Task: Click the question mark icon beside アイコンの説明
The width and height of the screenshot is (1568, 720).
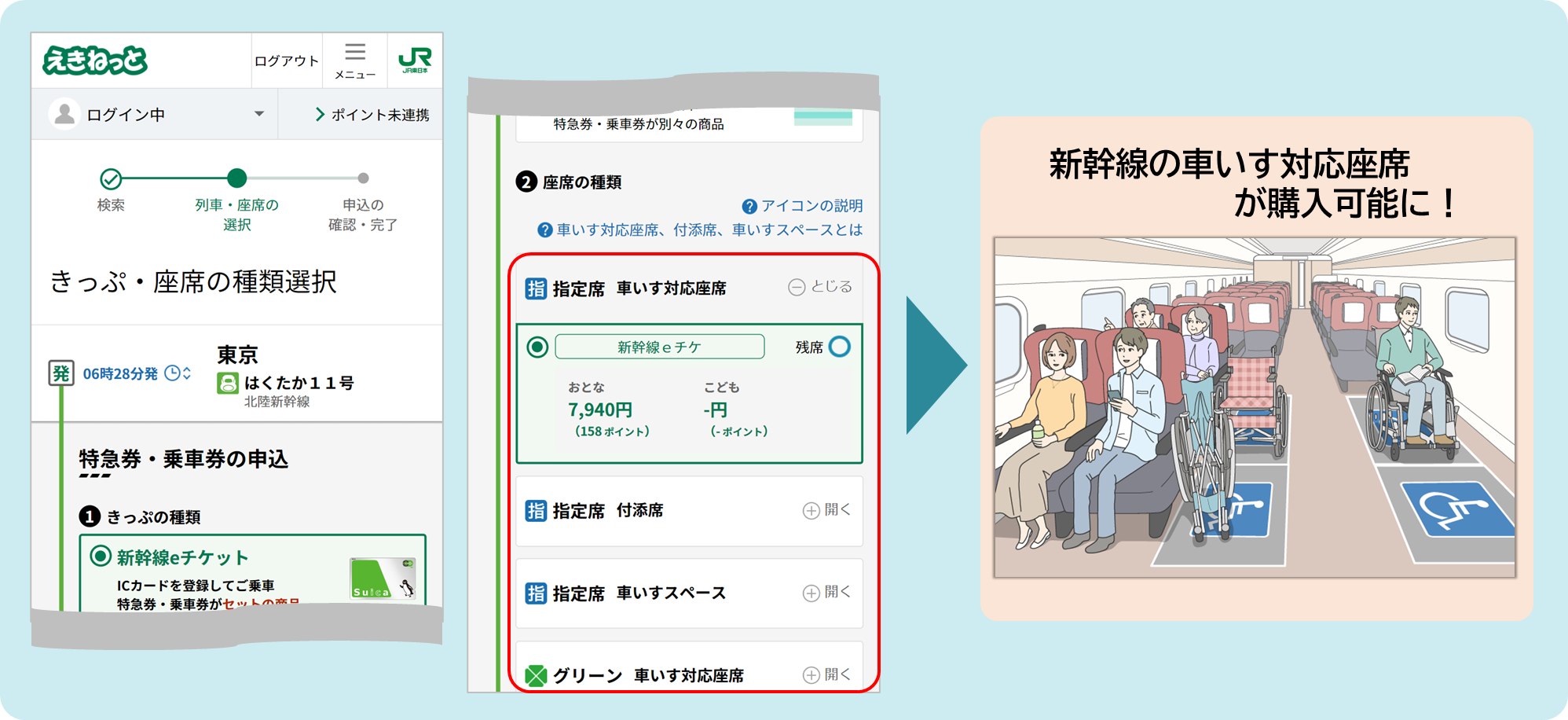Action: click(749, 206)
